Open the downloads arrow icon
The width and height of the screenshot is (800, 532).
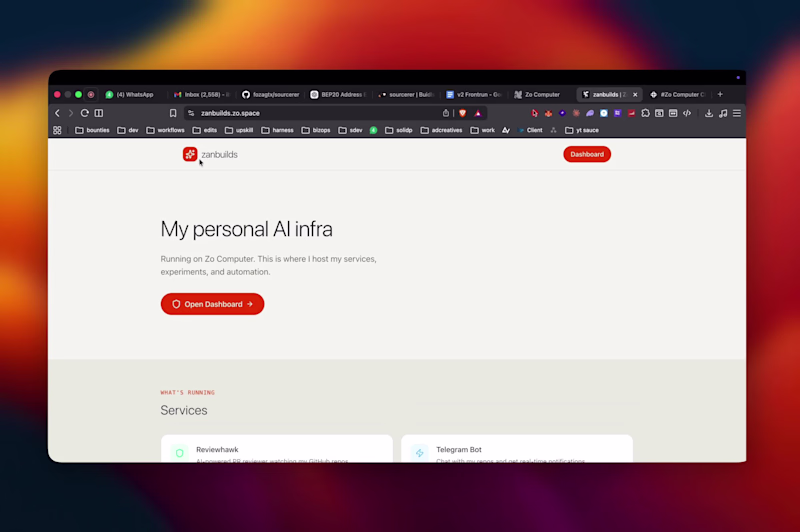click(709, 113)
